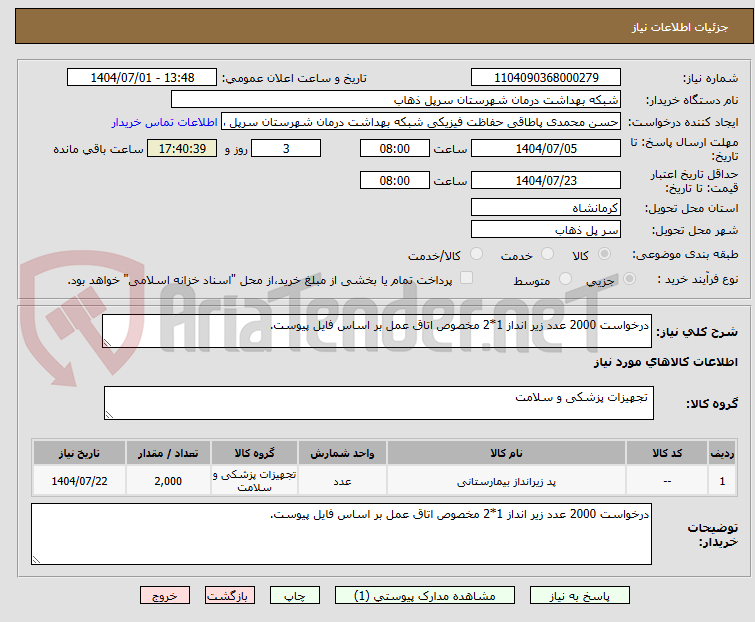Click unit cell عدد
The width and height of the screenshot is (755, 622).
(342, 481)
